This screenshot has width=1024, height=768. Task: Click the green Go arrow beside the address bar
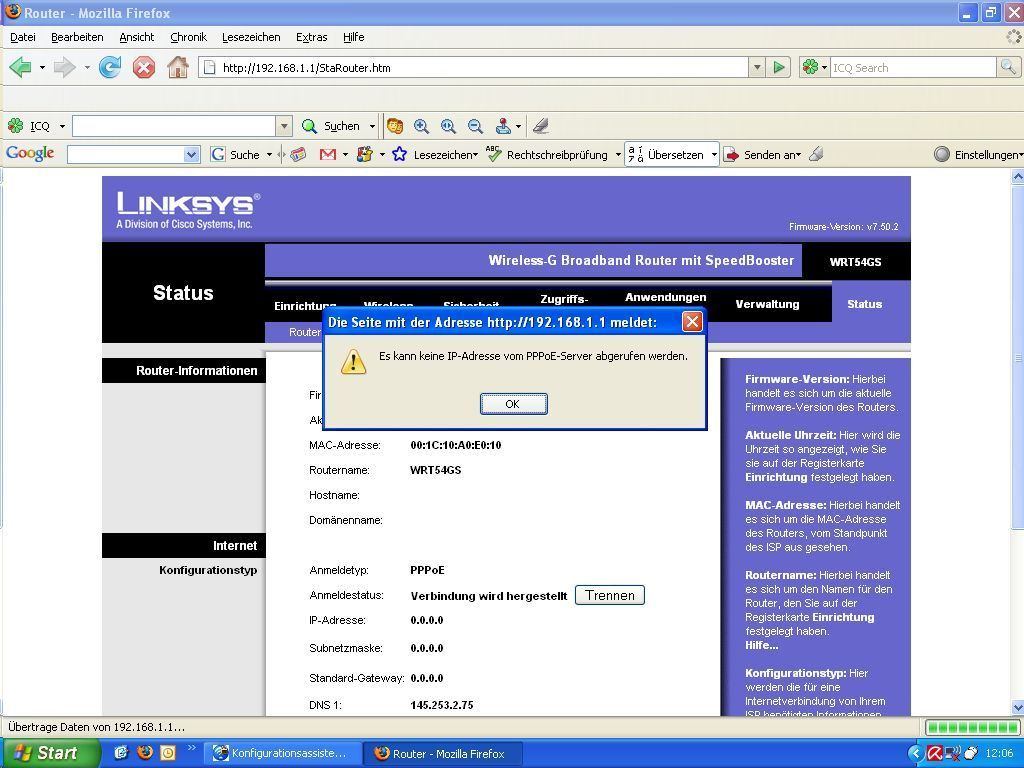(x=778, y=67)
